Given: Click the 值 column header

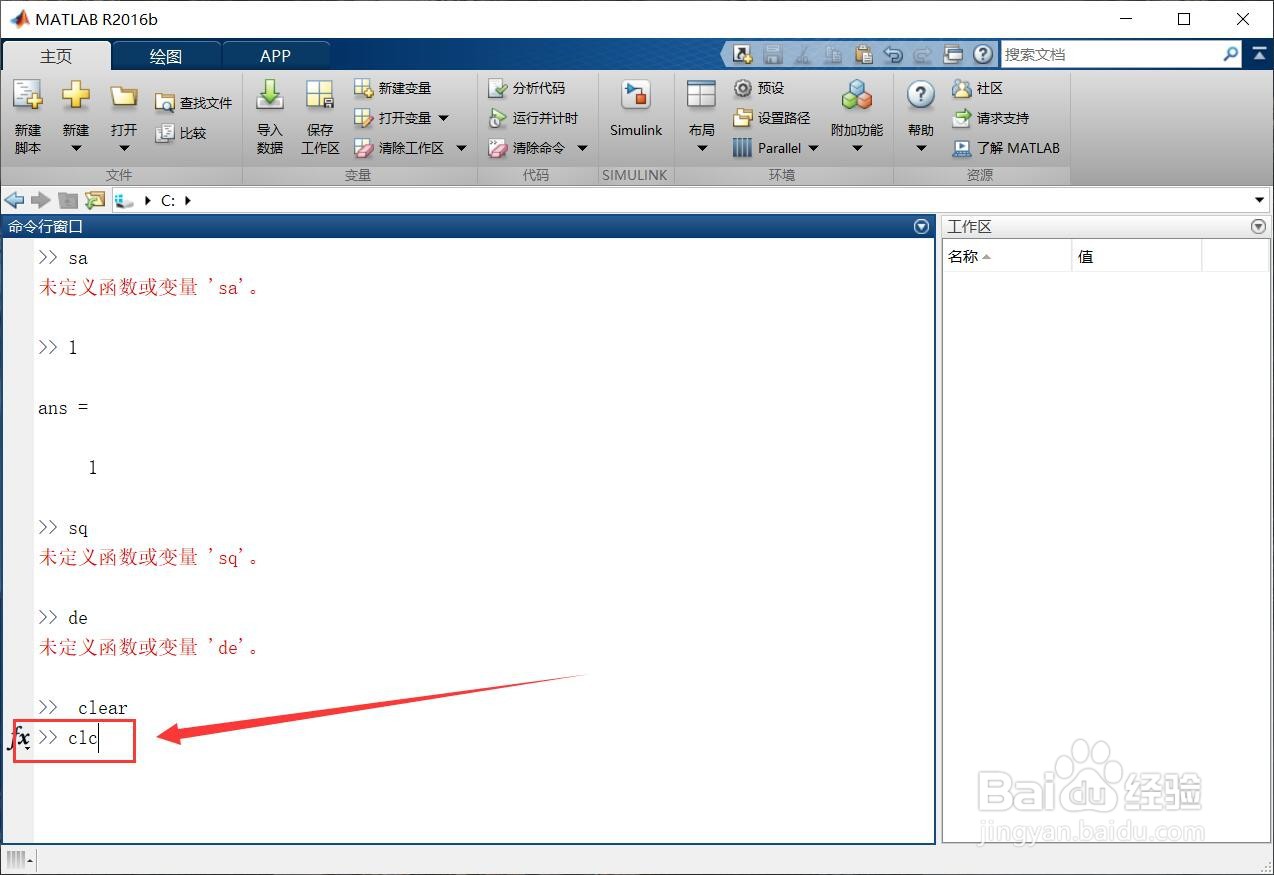Looking at the screenshot, I should pos(1136,257).
